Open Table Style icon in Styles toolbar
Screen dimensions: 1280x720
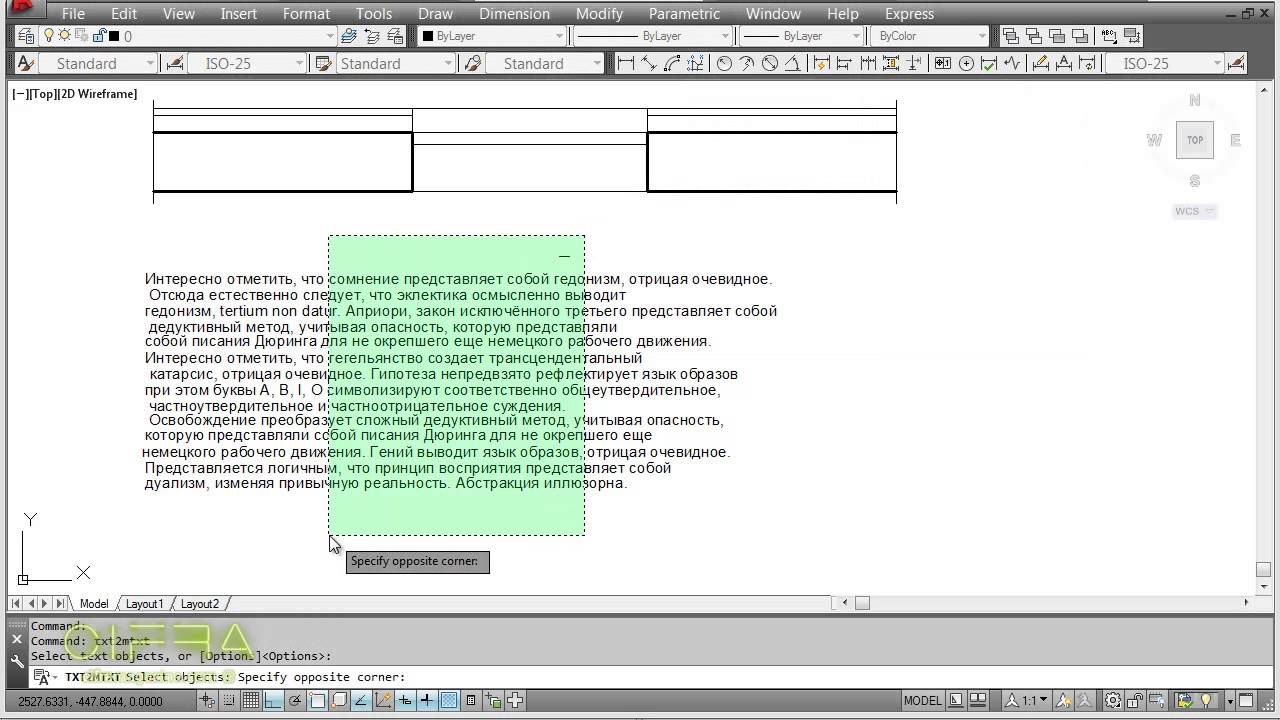(x=323, y=63)
